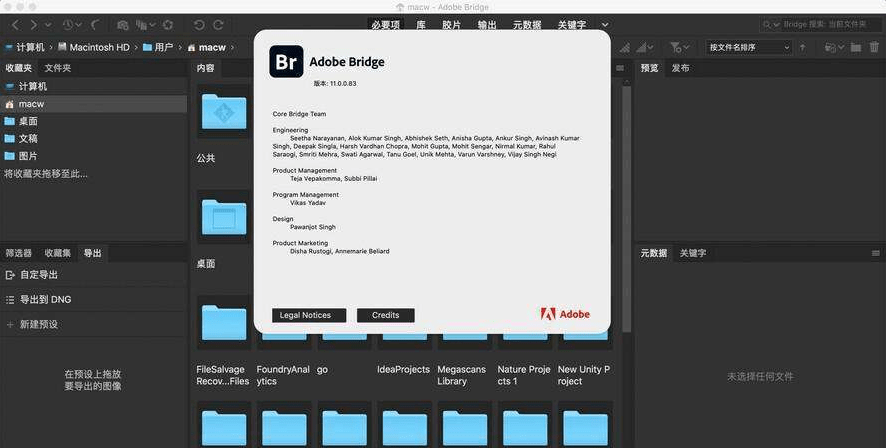Open the content panel menu icon
The width and height of the screenshot is (886, 448).
620,68
